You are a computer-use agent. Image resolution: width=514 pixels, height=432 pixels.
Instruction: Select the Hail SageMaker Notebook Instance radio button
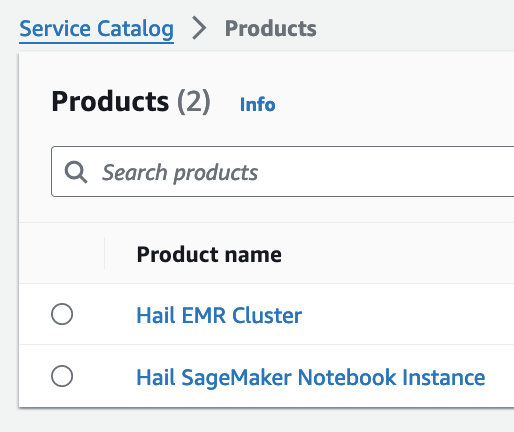tap(62, 376)
